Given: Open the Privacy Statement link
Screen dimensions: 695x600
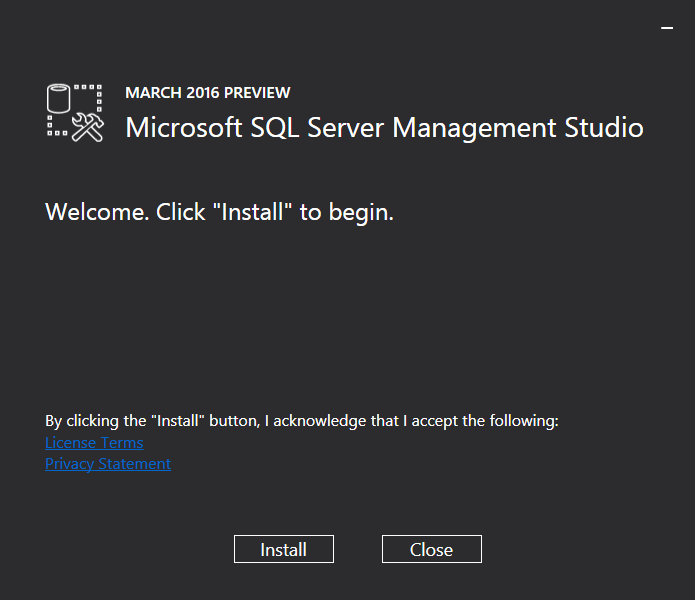Looking at the screenshot, I should pos(108,464).
